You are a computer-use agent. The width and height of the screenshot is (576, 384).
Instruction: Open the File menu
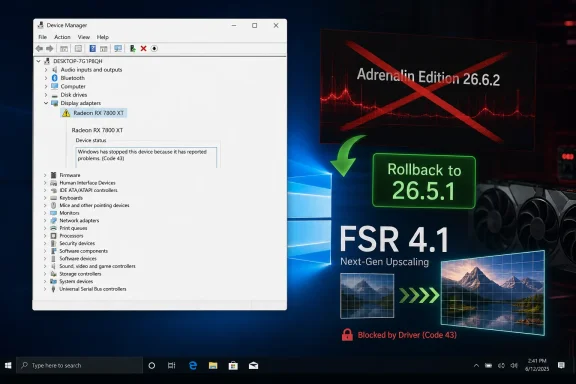coord(43,37)
